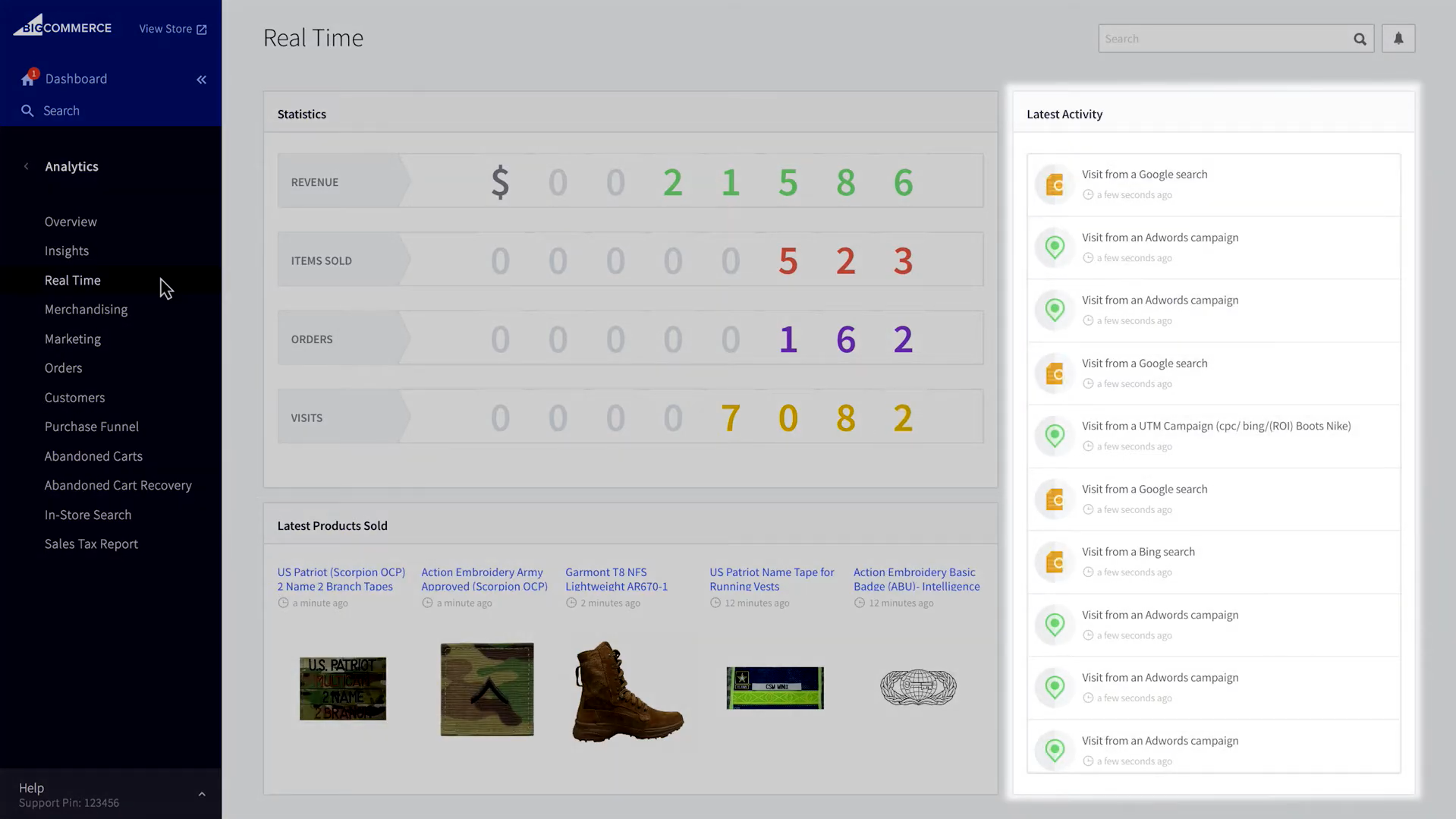Click the Bing search visit icon

click(x=1055, y=562)
